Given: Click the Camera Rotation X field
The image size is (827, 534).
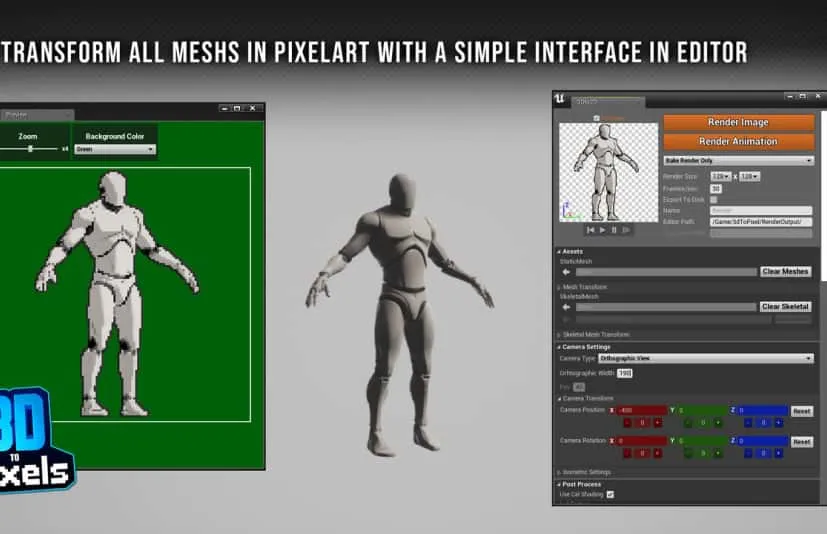Looking at the screenshot, I should [x=642, y=441].
